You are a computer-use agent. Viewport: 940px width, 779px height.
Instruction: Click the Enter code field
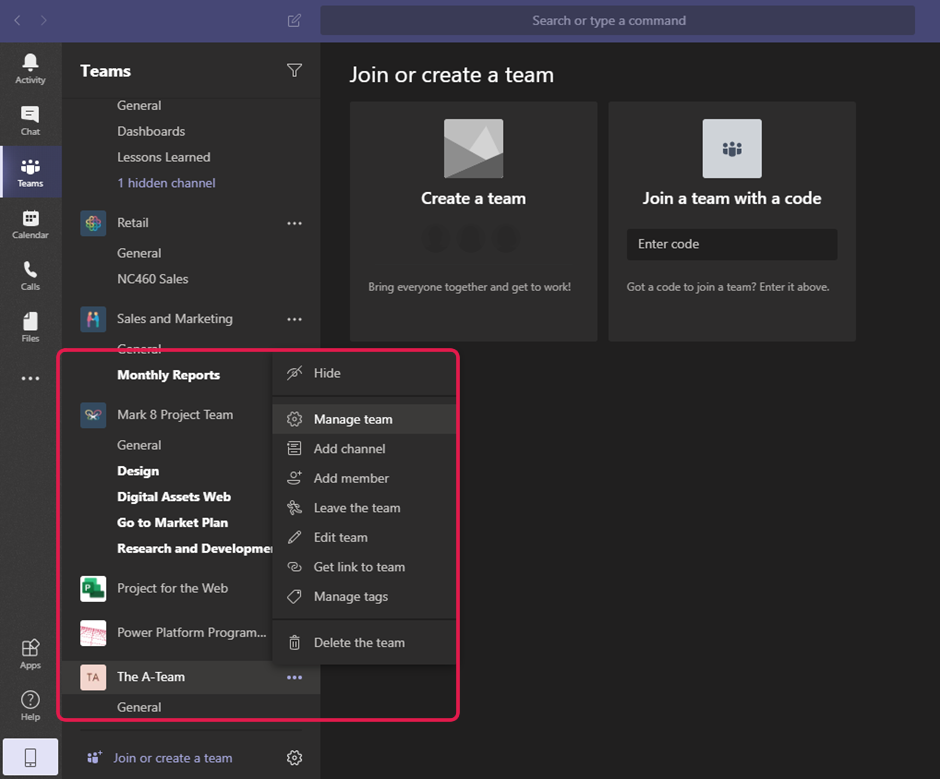731,244
